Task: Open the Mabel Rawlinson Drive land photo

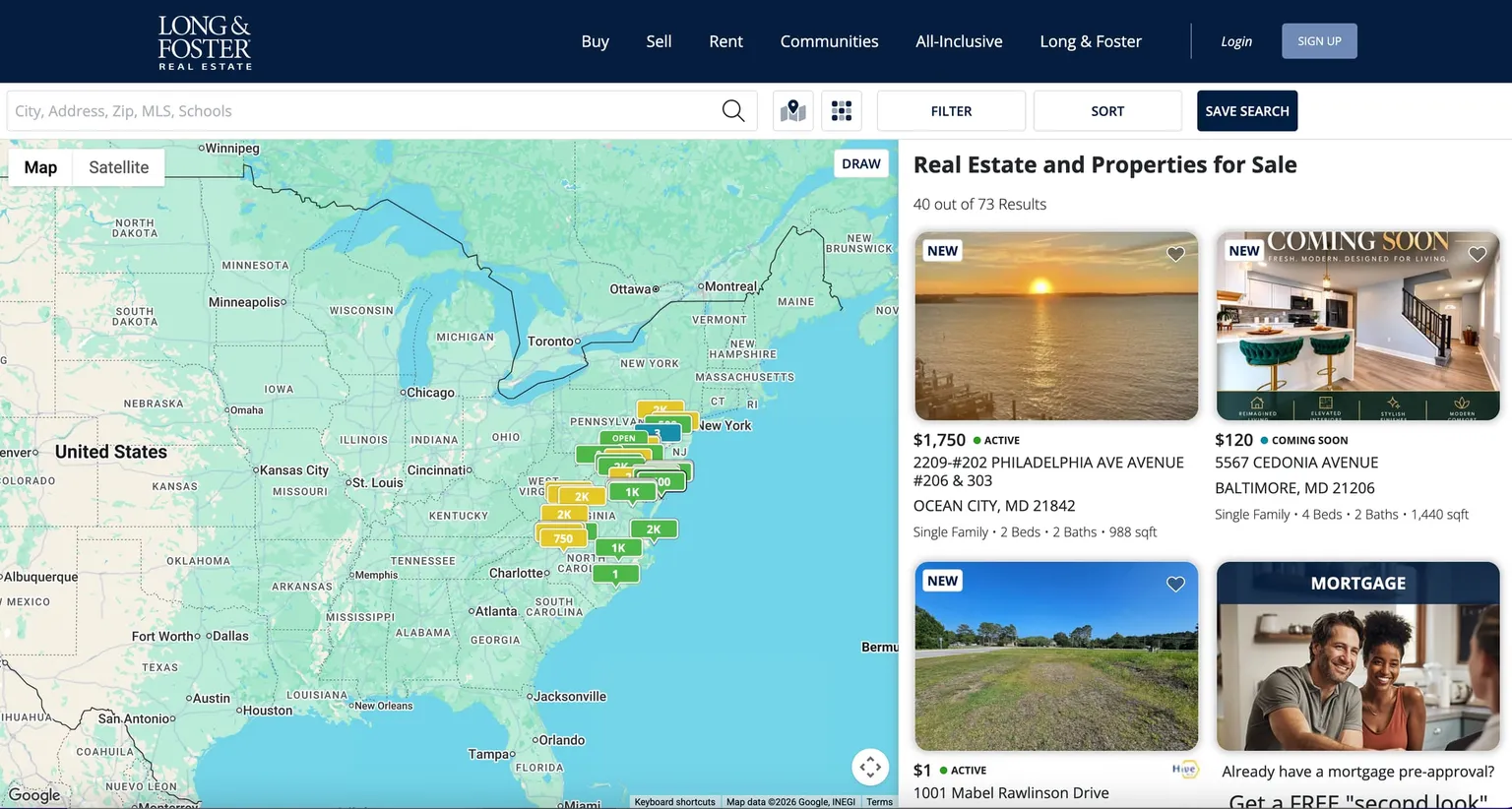Action: coord(1056,656)
